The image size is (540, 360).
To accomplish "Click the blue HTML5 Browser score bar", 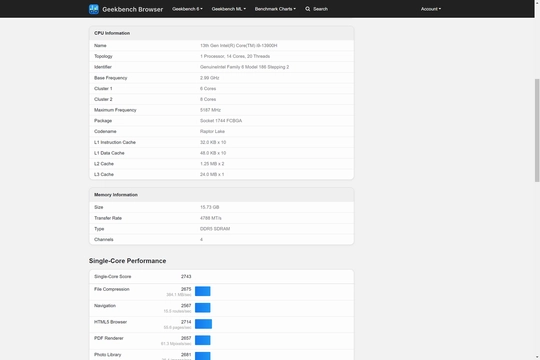I will click(x=203, y=324).
